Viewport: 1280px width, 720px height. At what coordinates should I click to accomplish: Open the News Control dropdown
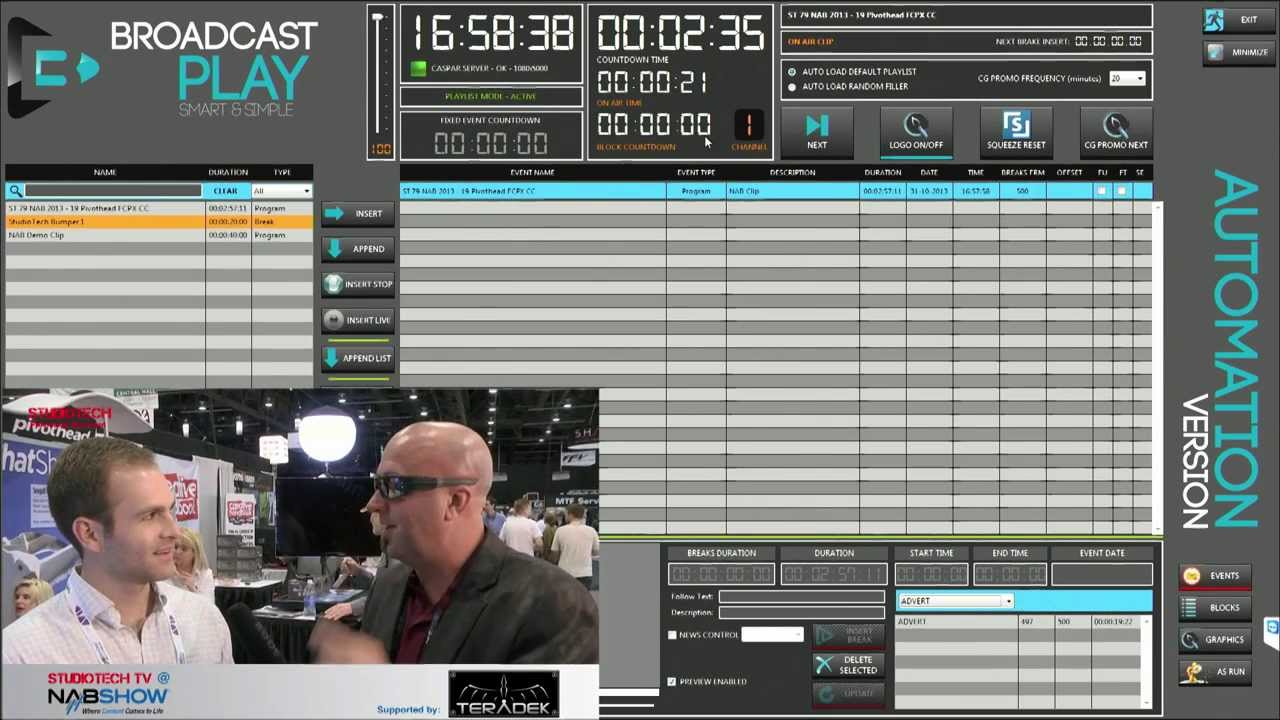click(x=772, y=634)
